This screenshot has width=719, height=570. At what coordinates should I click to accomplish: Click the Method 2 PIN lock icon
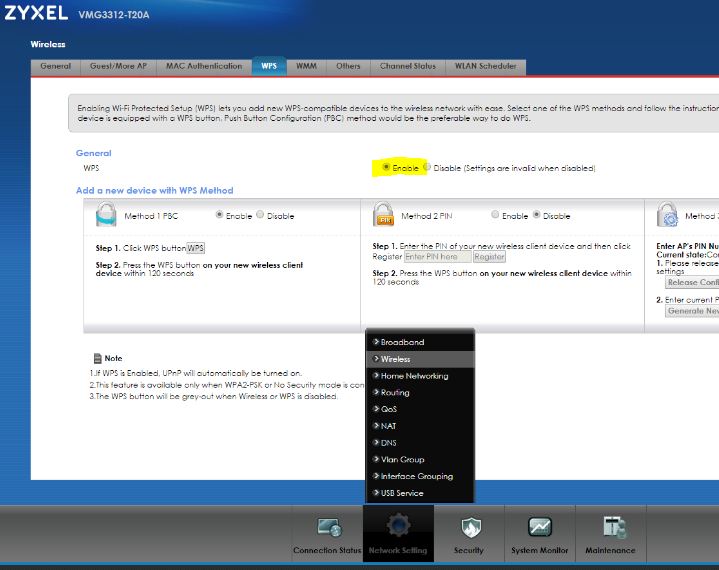[x=383, y=215]
